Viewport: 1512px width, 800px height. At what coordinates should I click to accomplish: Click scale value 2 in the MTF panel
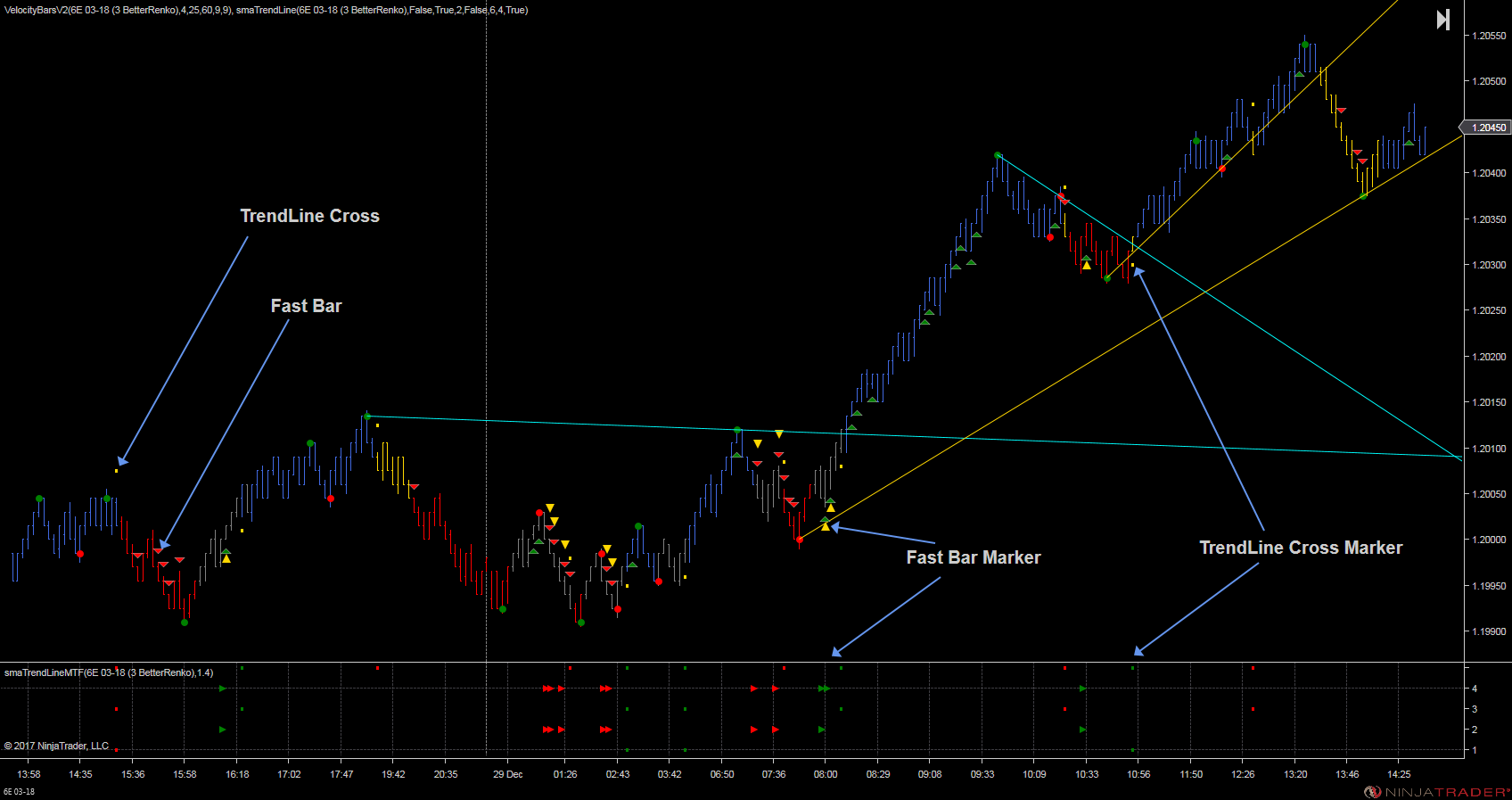coord(1475,730)
